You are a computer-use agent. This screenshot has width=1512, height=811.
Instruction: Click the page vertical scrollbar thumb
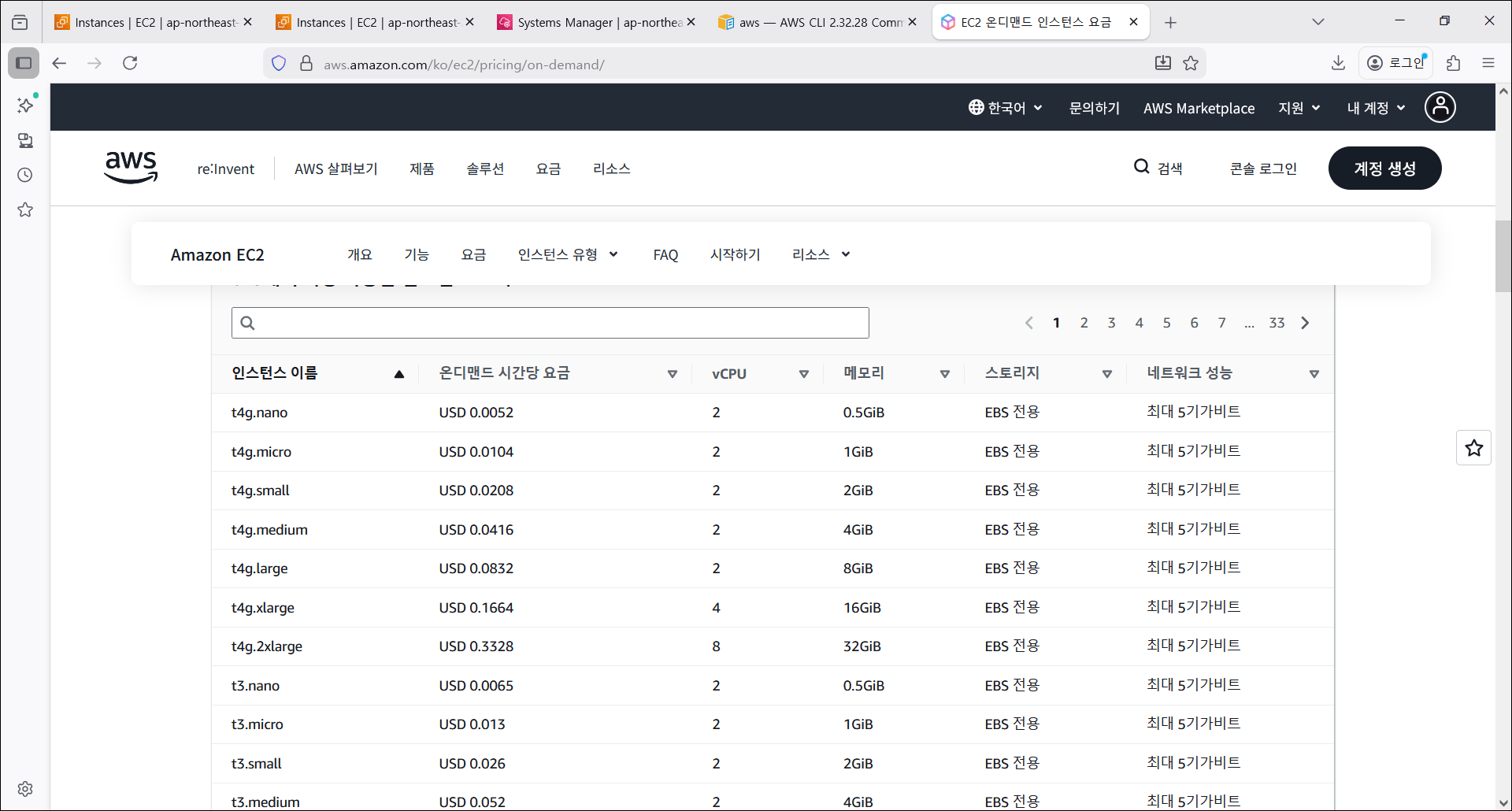(x=1503, y=257)
